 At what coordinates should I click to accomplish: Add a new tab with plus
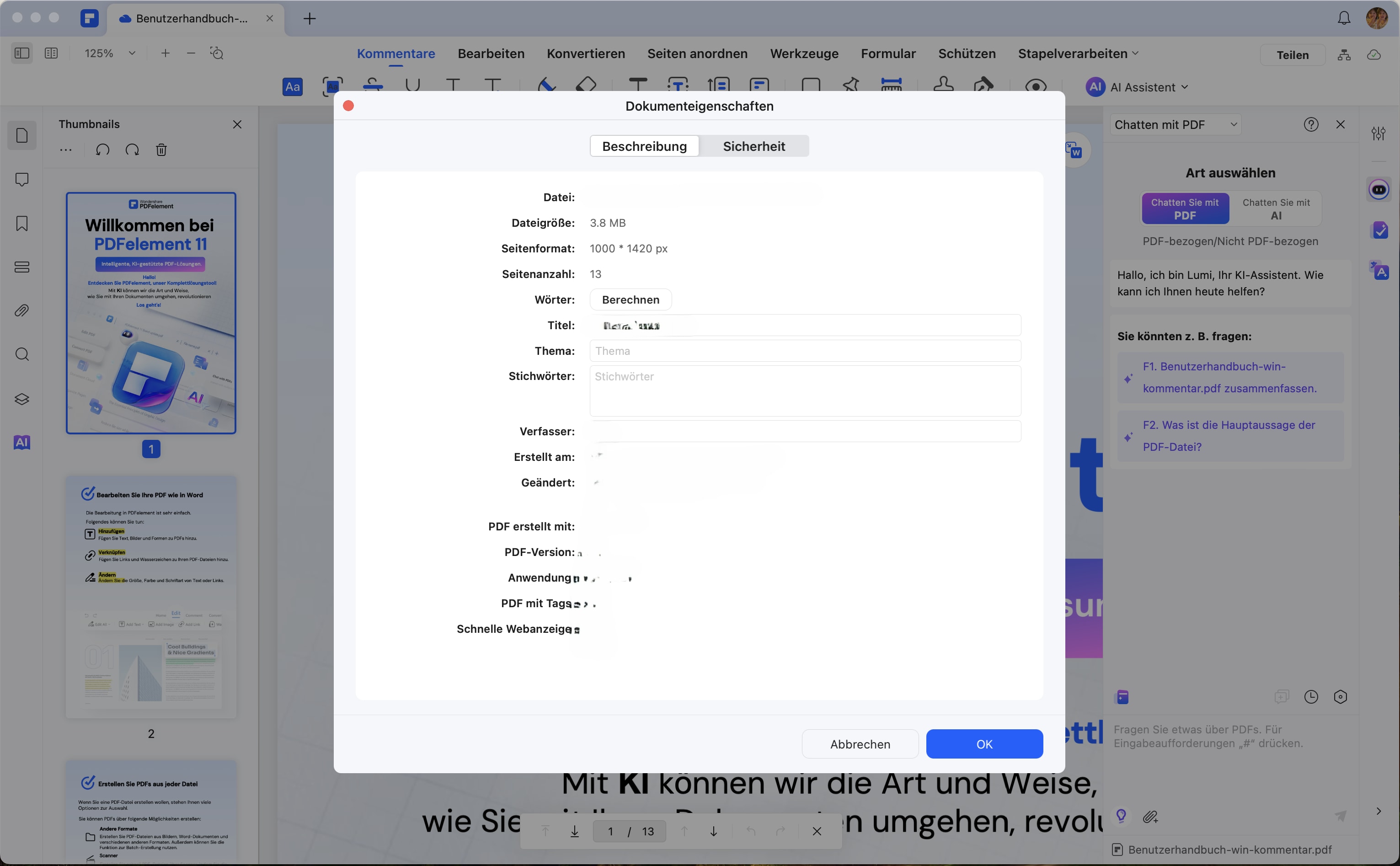click(x=310, y=18)
